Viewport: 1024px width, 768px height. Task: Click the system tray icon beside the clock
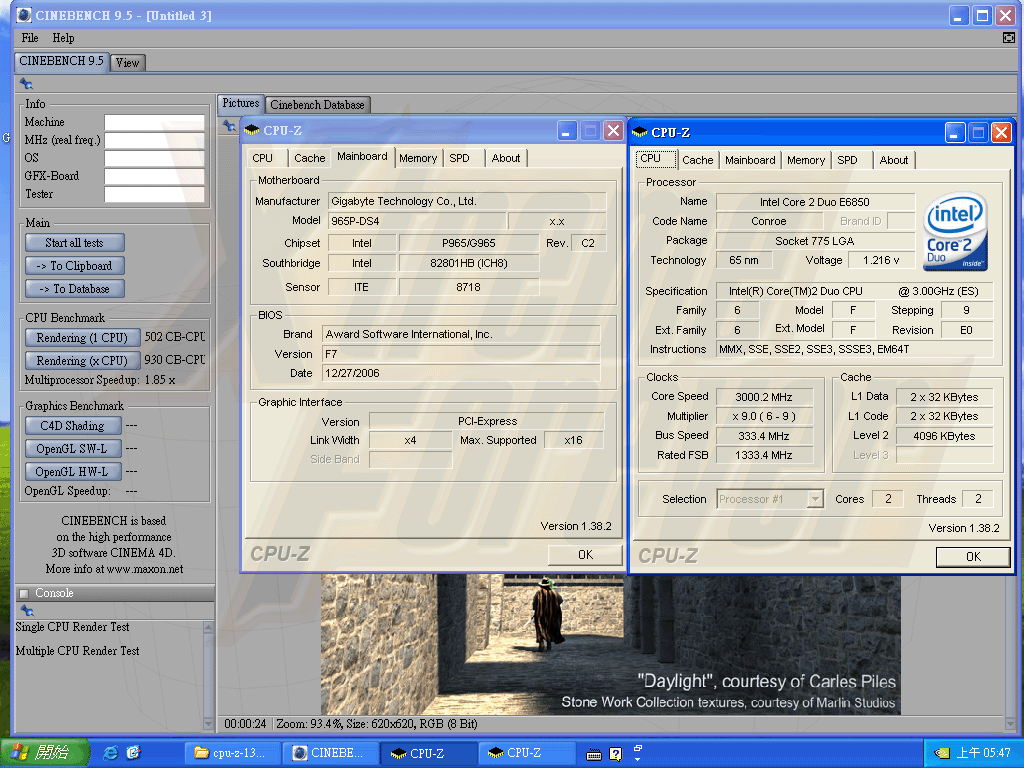pos(941,753)
